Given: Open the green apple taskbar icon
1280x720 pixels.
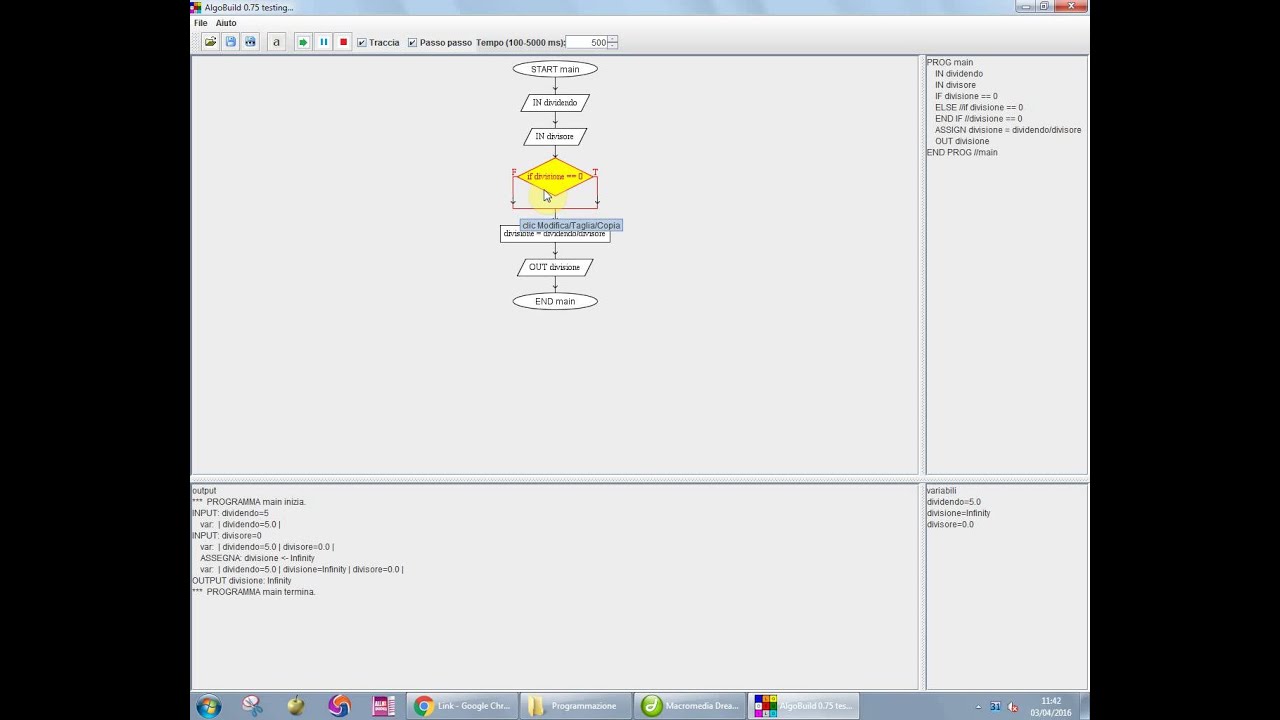Looking at the screenshot, I should 296,706.
